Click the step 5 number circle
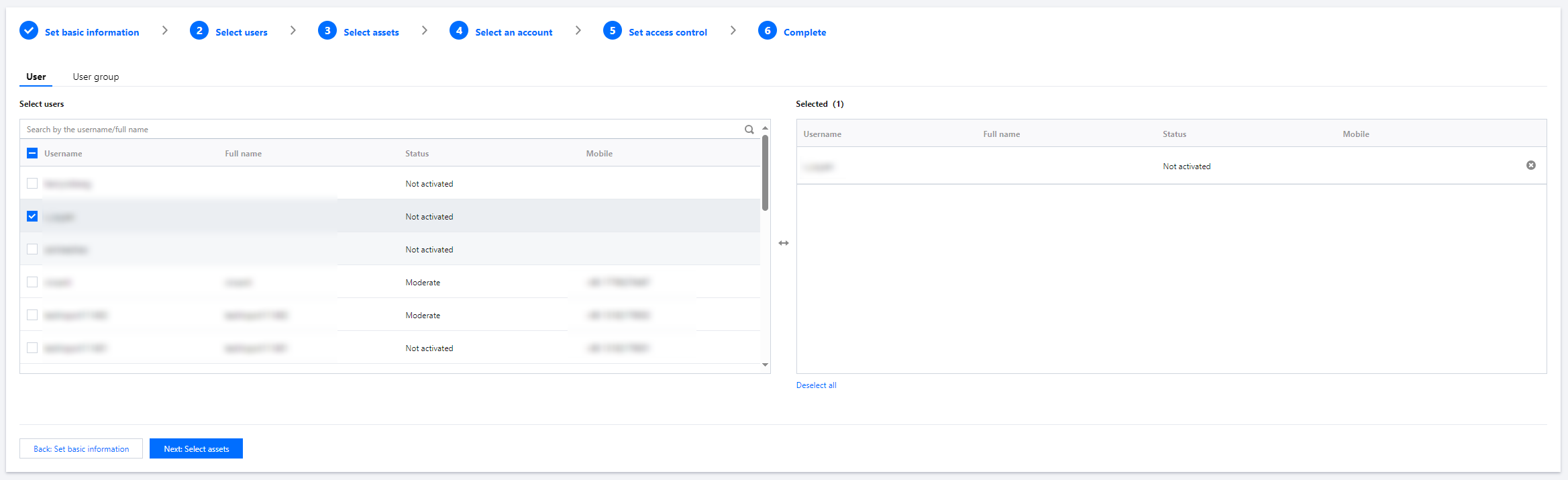 click(613, 31)
